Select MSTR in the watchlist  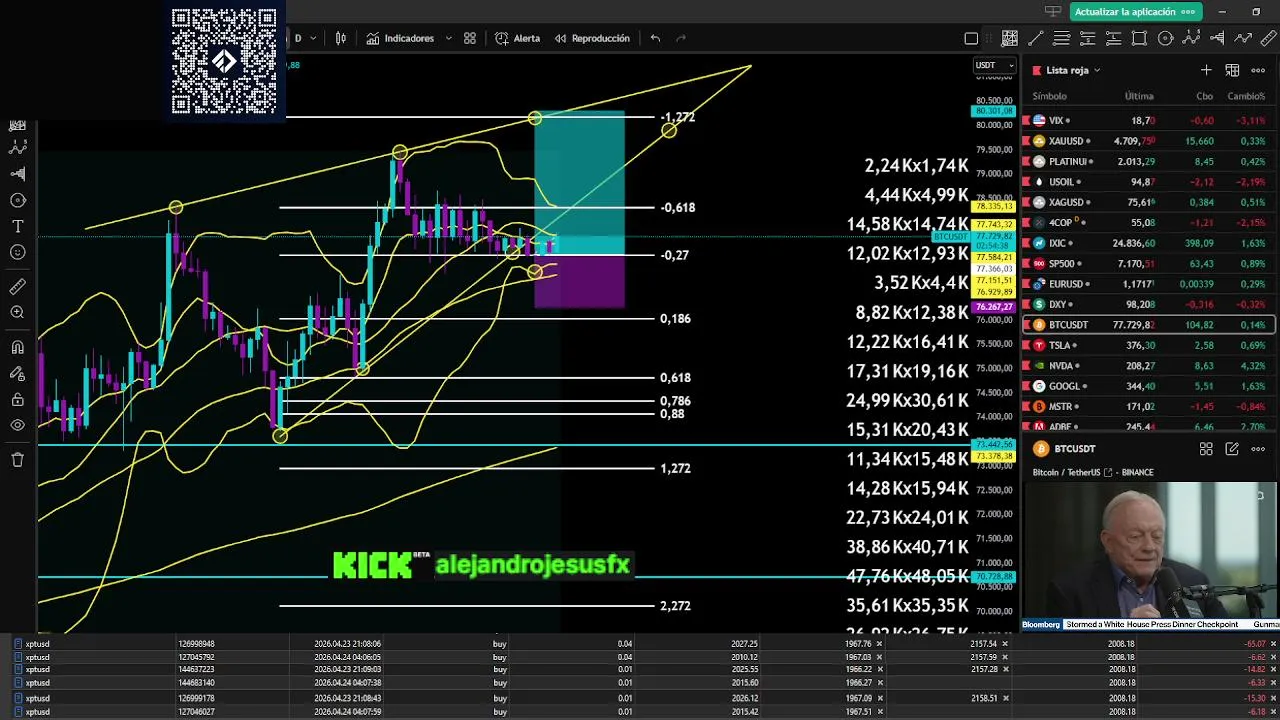coord(1149,407)
